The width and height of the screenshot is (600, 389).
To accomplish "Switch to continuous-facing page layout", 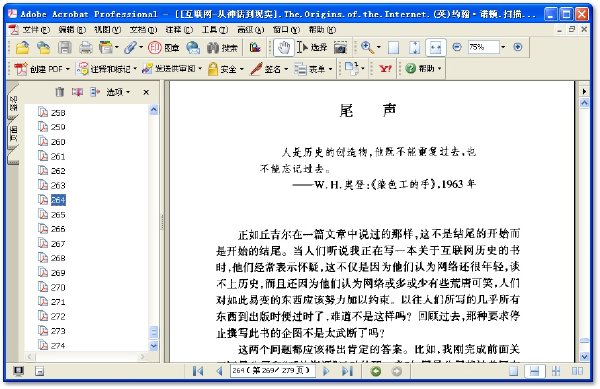I will (x=556, y=371).
